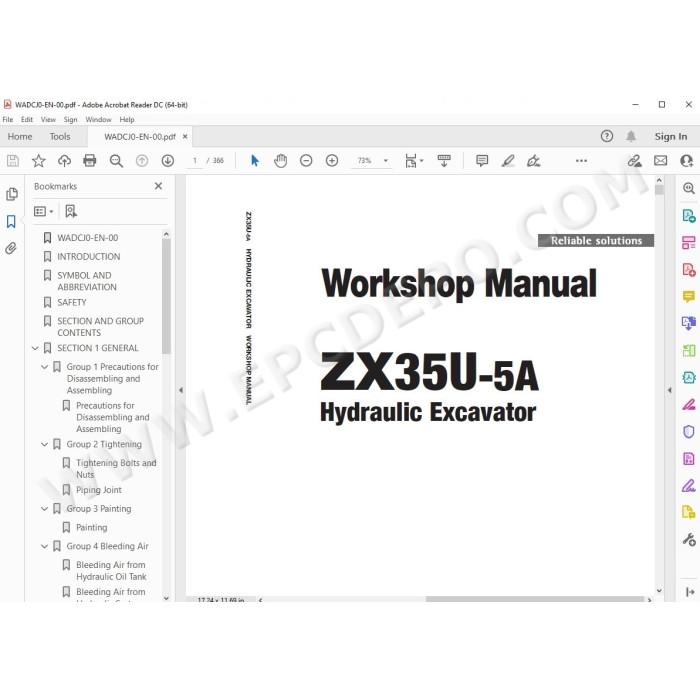Image resolution: width=700 pixels, height=700 pixels.
Task: Open the Edit menu
Action: (27, 120)
